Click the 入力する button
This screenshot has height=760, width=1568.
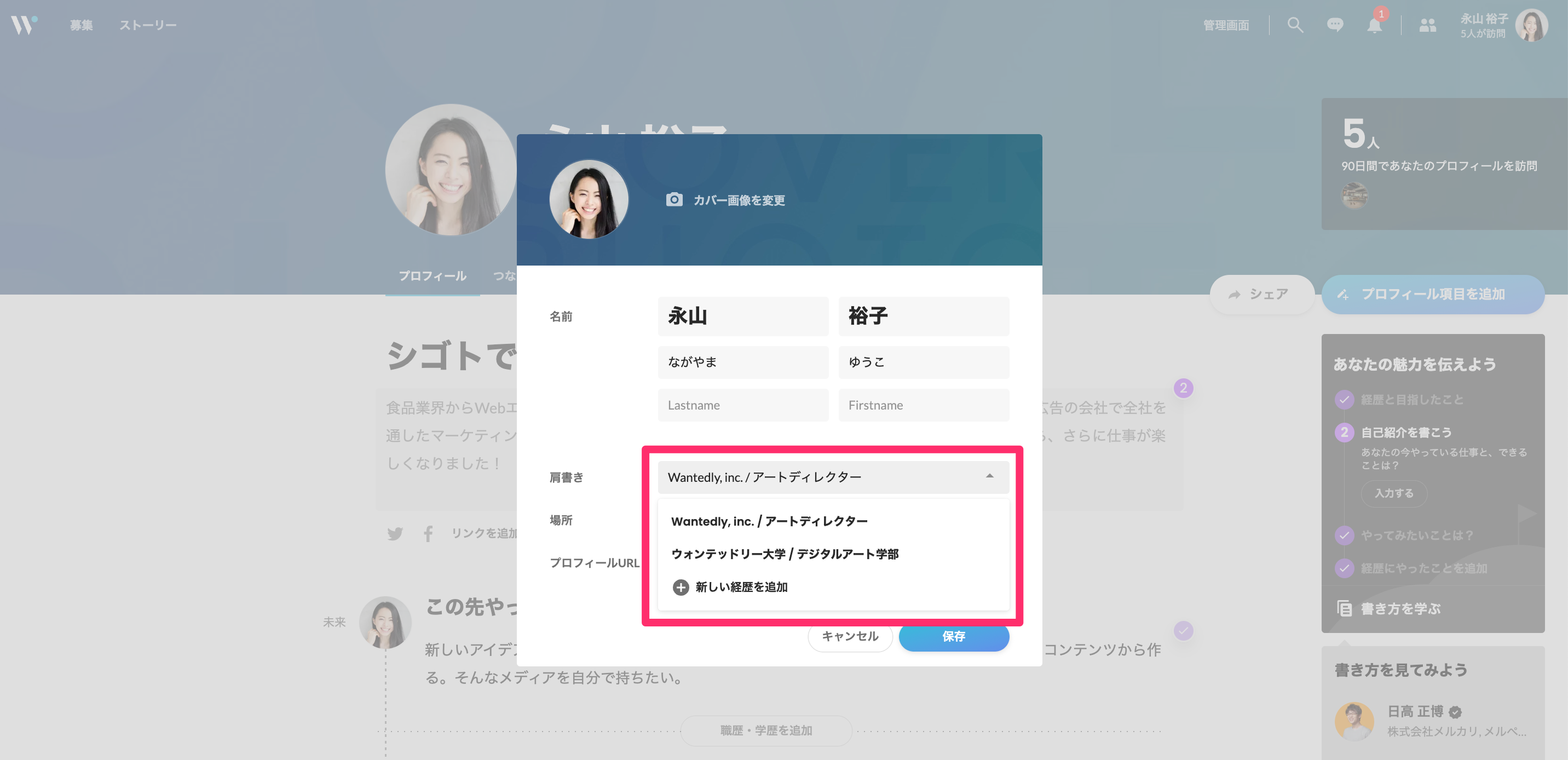tap(1394, 493)
